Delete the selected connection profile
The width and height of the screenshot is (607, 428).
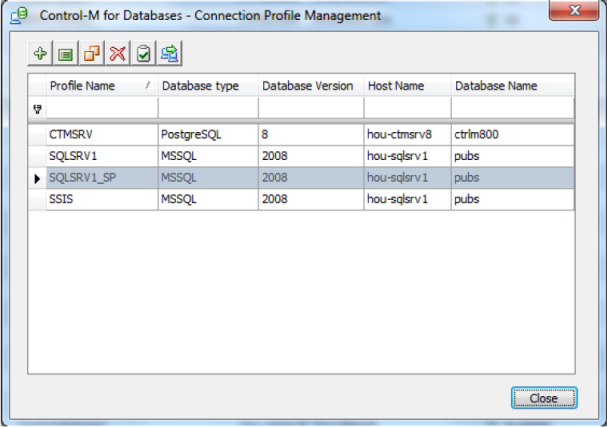117,53
